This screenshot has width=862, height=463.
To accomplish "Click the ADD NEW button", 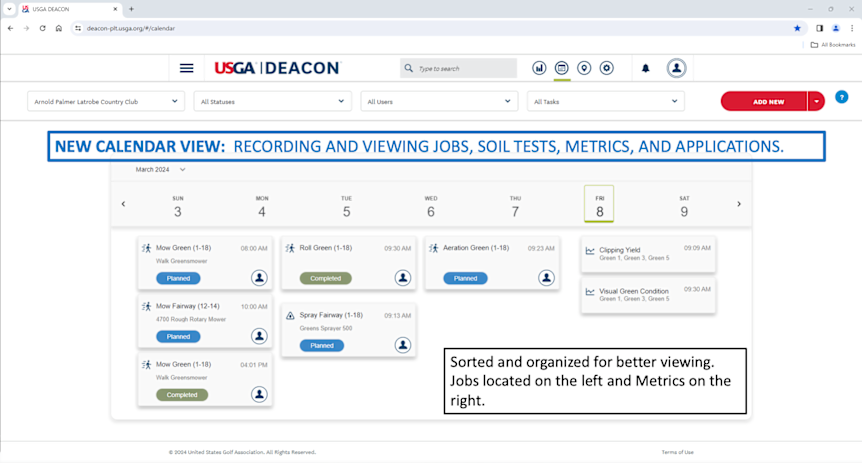I will point(764,101).
